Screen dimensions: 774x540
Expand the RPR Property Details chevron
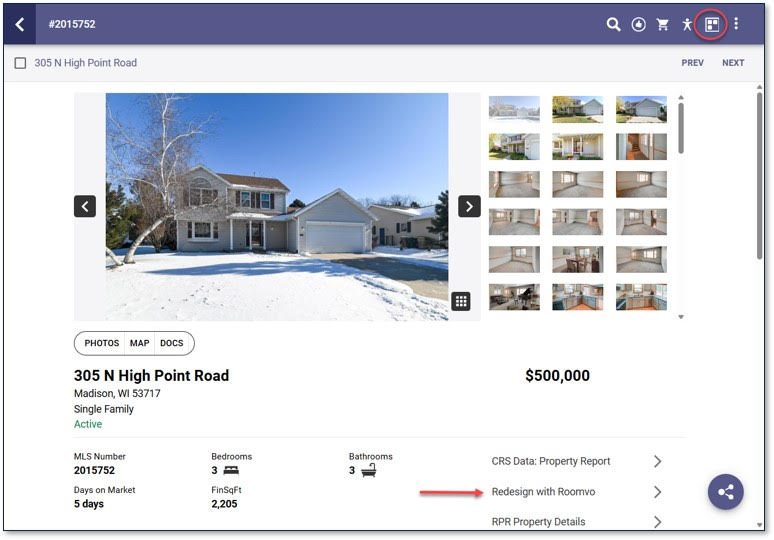pos(657,522)
